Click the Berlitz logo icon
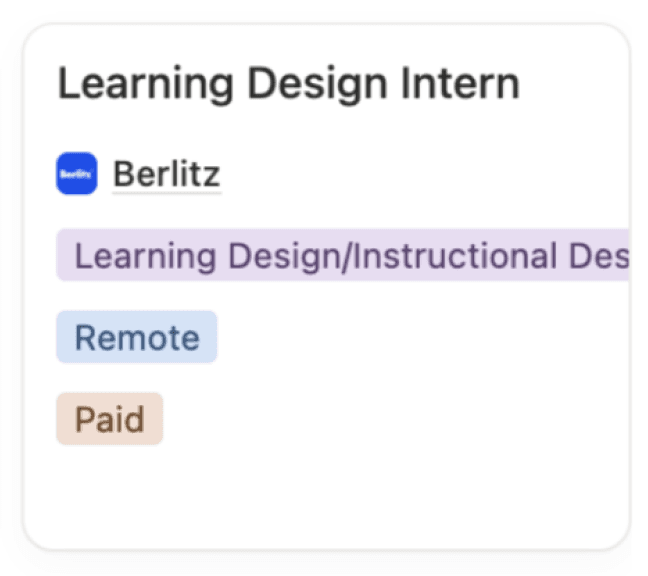 coord(77,174)
